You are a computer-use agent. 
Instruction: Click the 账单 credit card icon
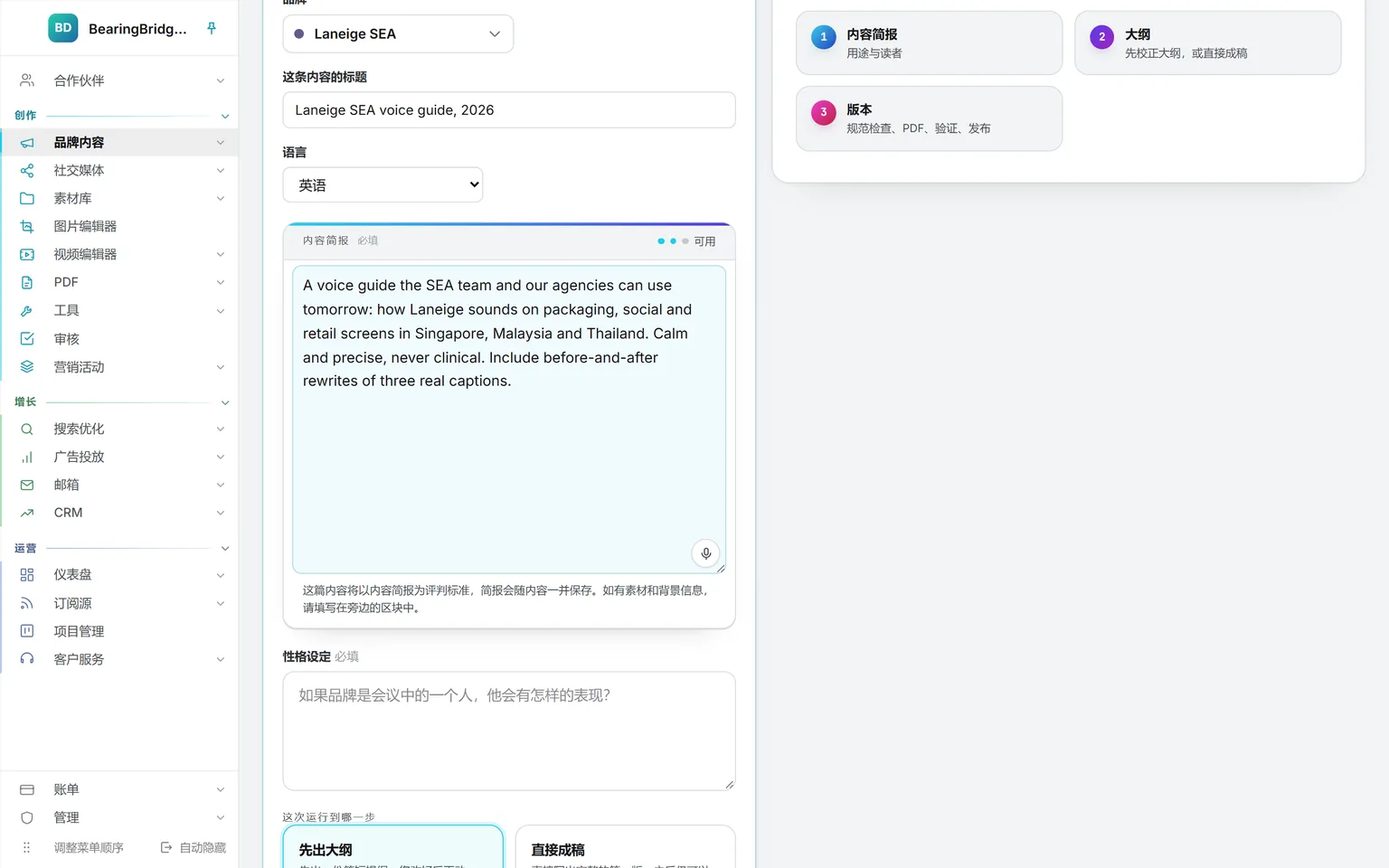(x=27, y=789)
